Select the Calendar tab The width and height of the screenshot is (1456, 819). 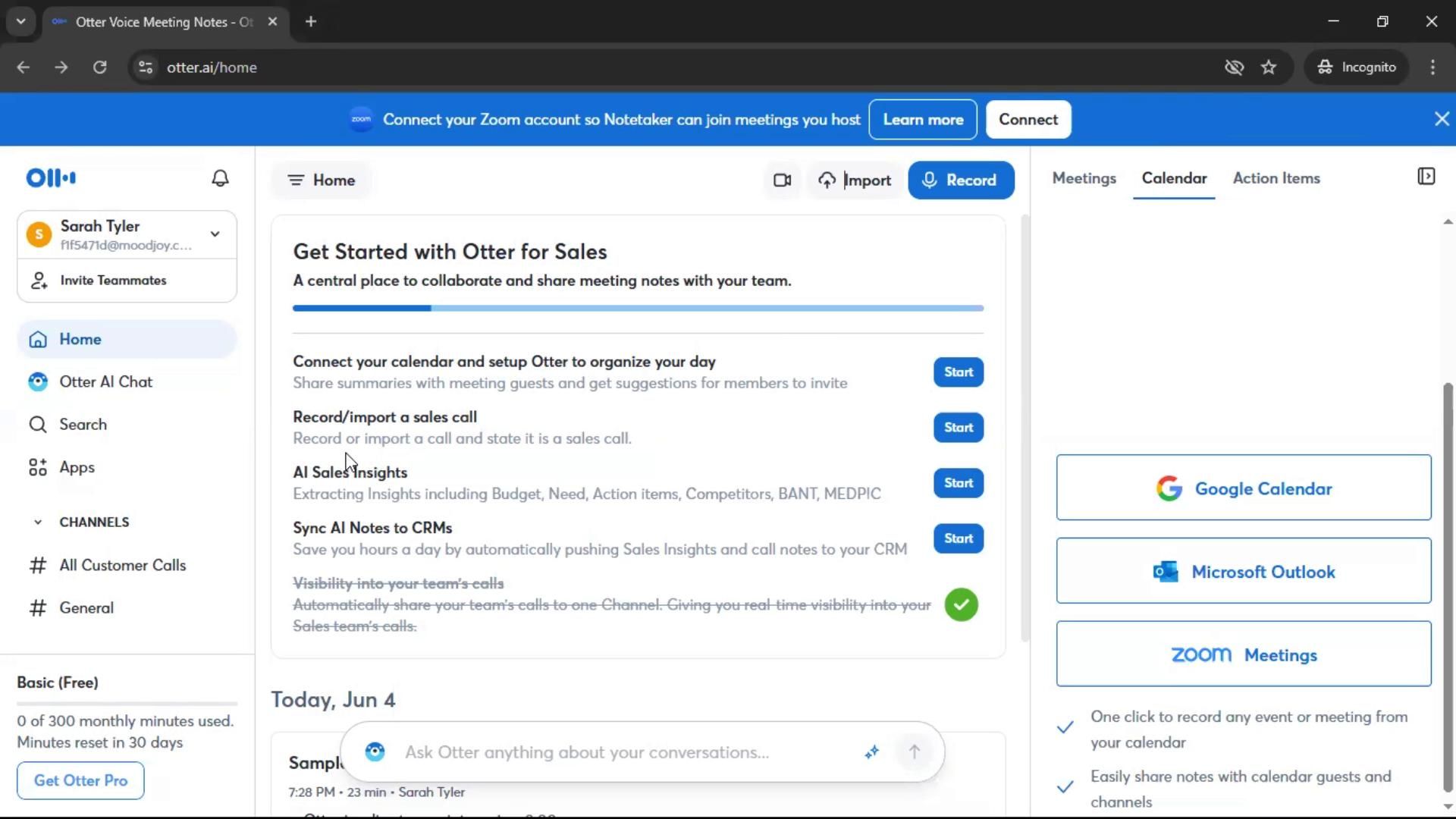point(1174,178)
